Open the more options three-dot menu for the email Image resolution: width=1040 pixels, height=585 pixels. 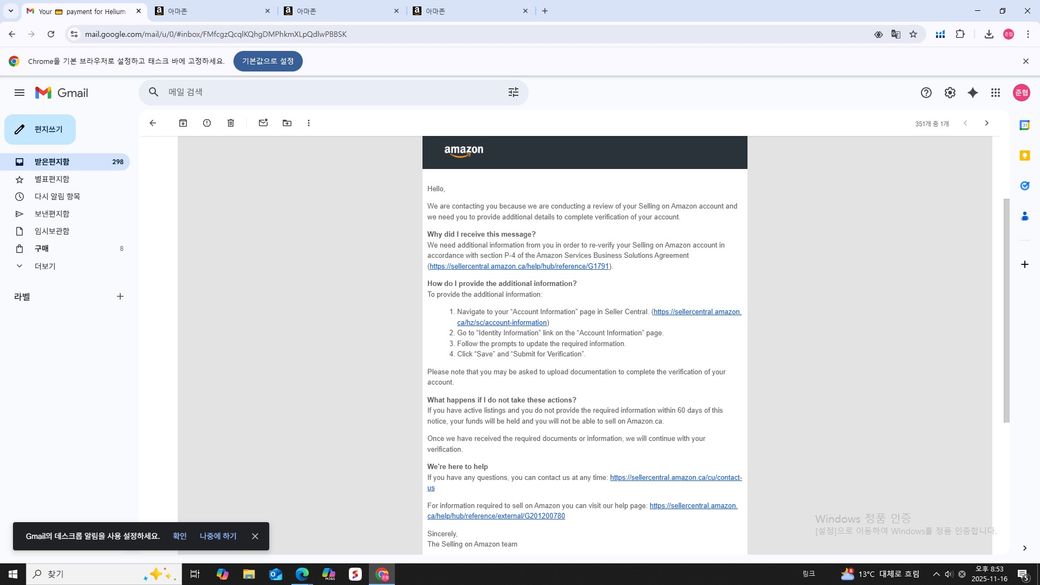[309, 123]
